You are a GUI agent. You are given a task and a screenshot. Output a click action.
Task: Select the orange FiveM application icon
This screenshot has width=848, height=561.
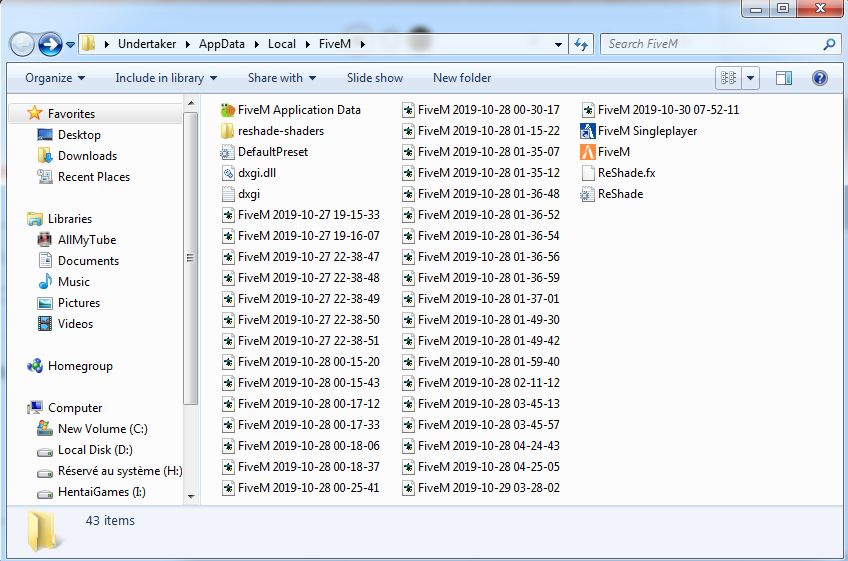click(587, 152)
